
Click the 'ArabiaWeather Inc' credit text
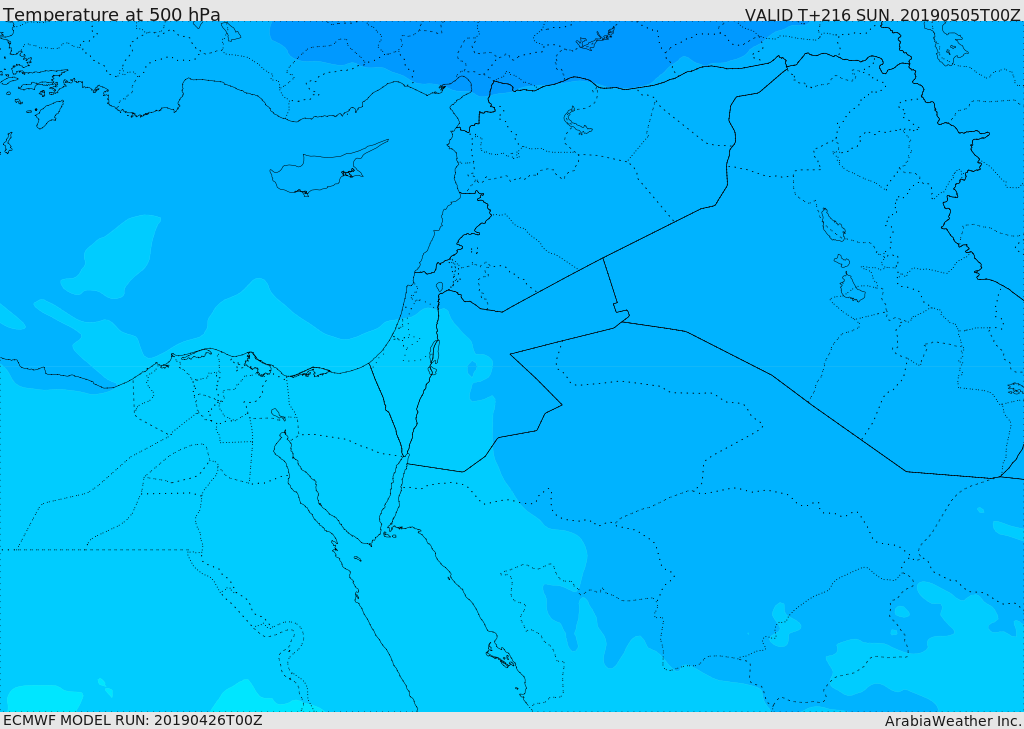[x=952, y=721]
